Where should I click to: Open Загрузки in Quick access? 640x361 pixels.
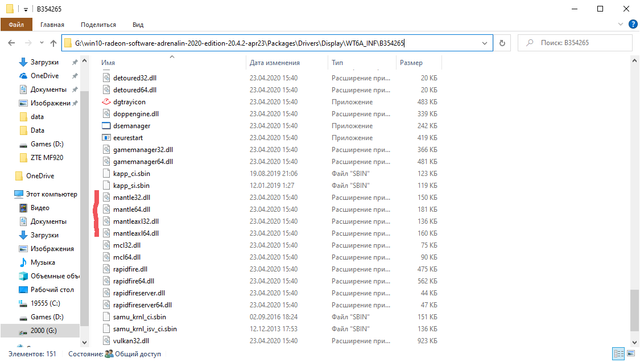44,62
